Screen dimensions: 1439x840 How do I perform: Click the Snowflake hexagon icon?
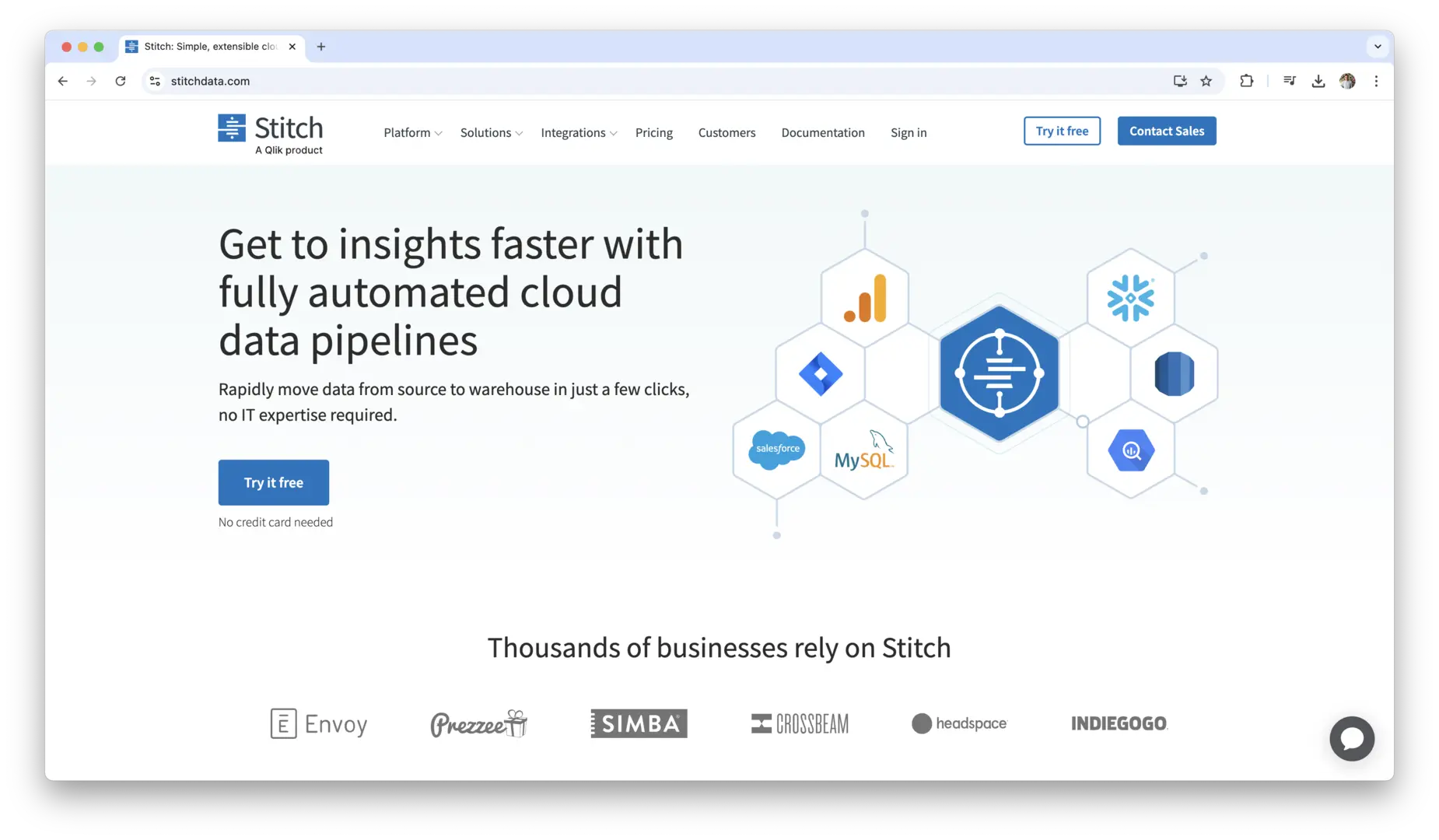pyautogui.click(x=1130, y=298)
